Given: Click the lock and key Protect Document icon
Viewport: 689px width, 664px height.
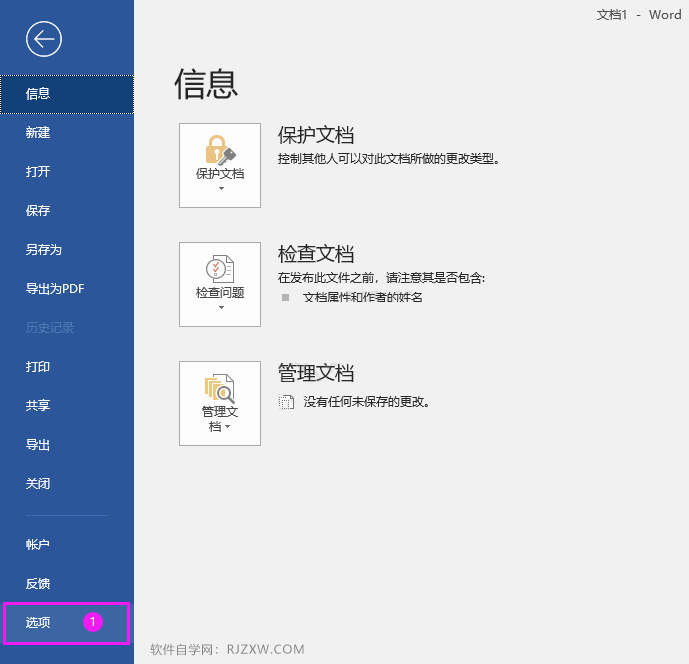Looking at the screenshot, I should coord(220,150).
